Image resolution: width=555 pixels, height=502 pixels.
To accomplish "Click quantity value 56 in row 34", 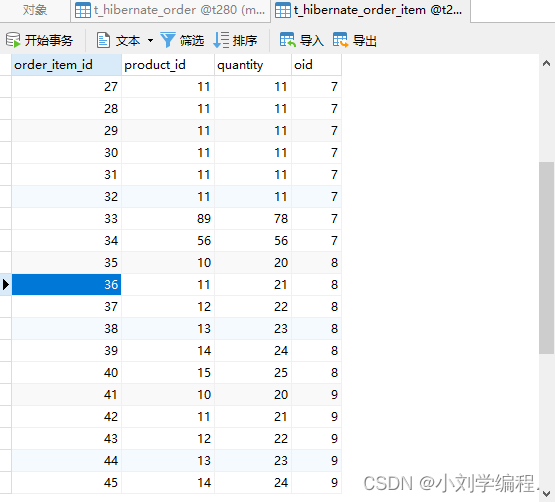I will click(x=281, y=241).
